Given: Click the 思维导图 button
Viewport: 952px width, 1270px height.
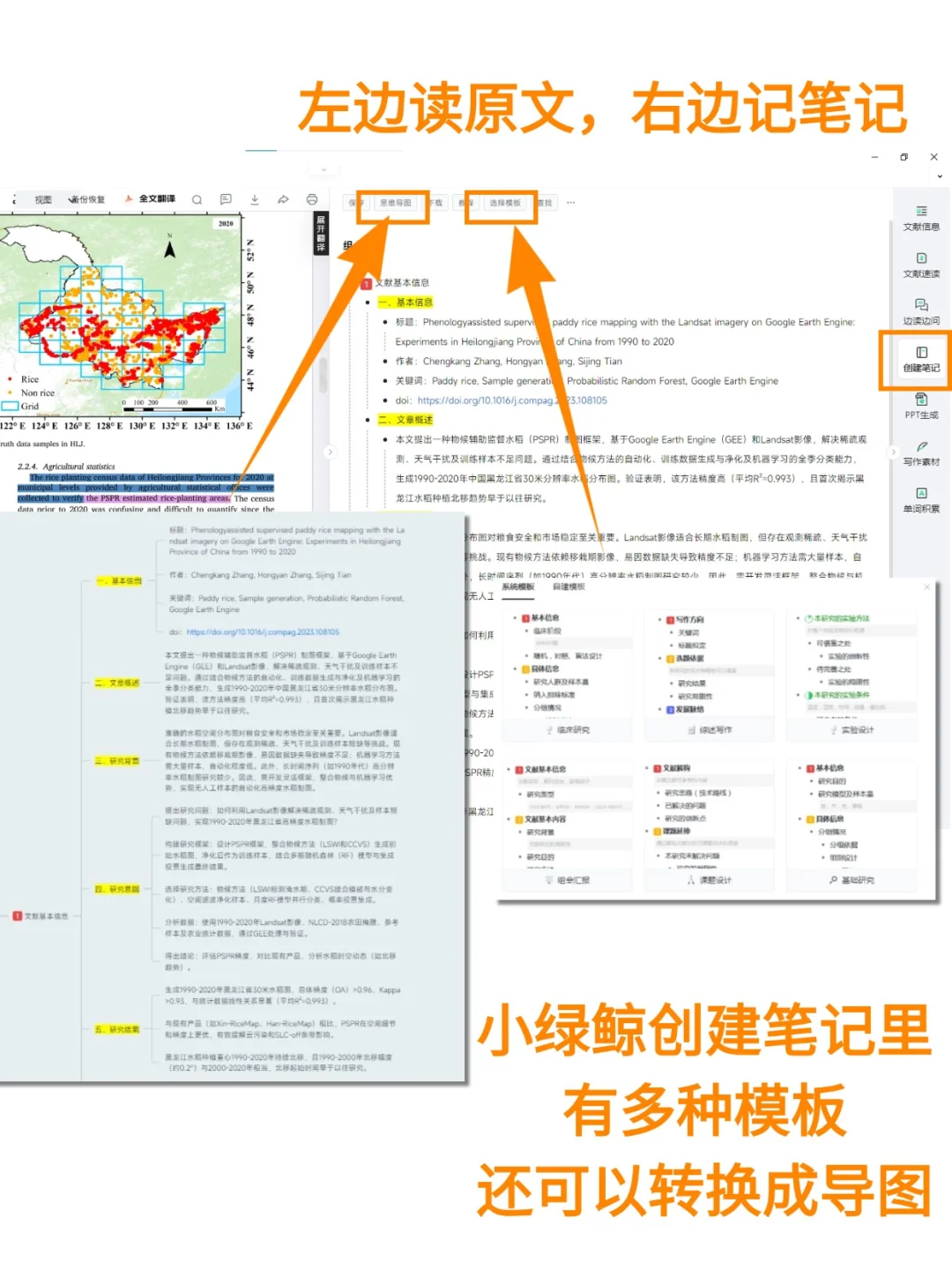Looking at the screenshot, I should (x=398, y=202).
